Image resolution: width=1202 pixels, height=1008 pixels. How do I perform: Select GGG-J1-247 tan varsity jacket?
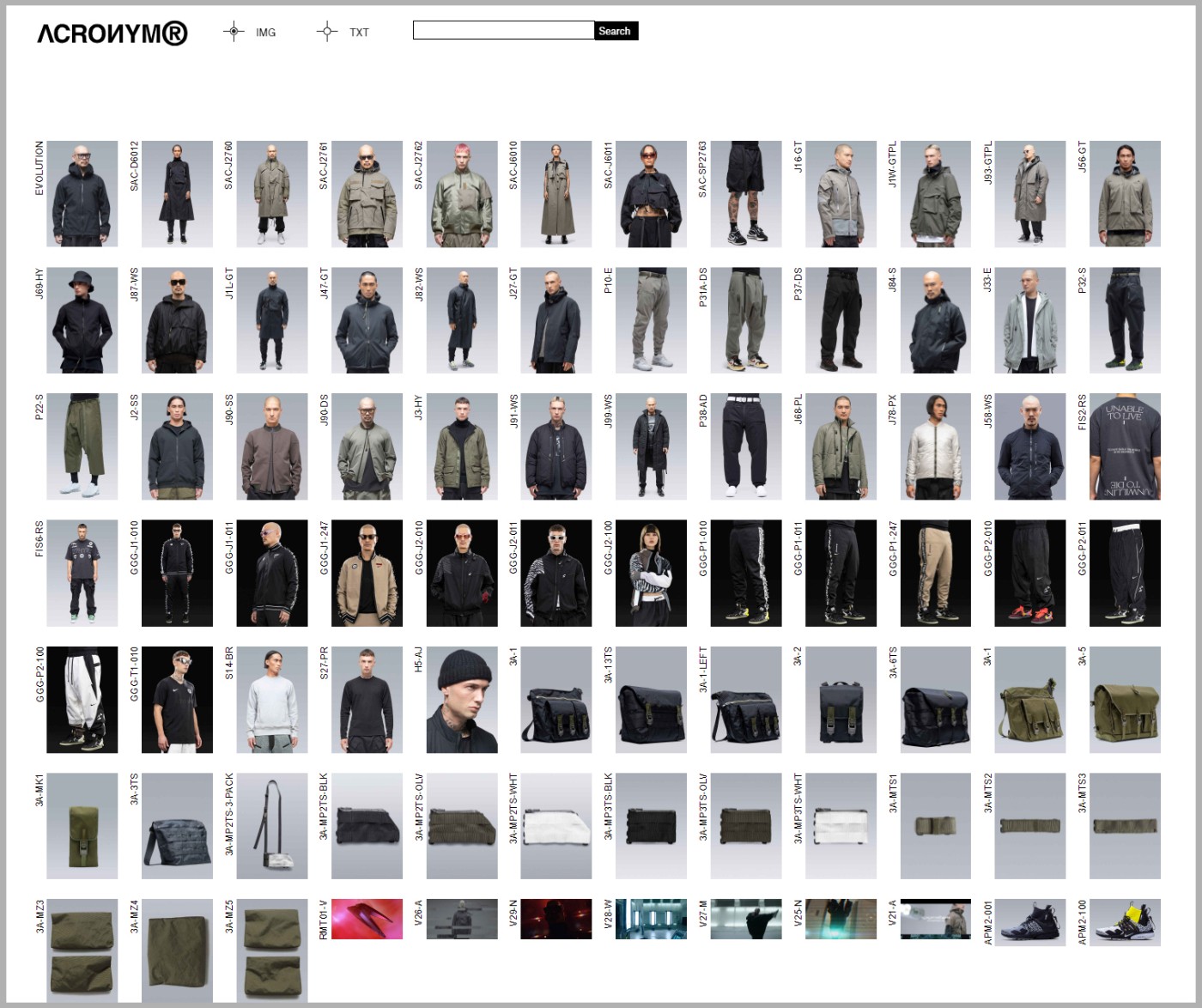click(x=367, y=573)
